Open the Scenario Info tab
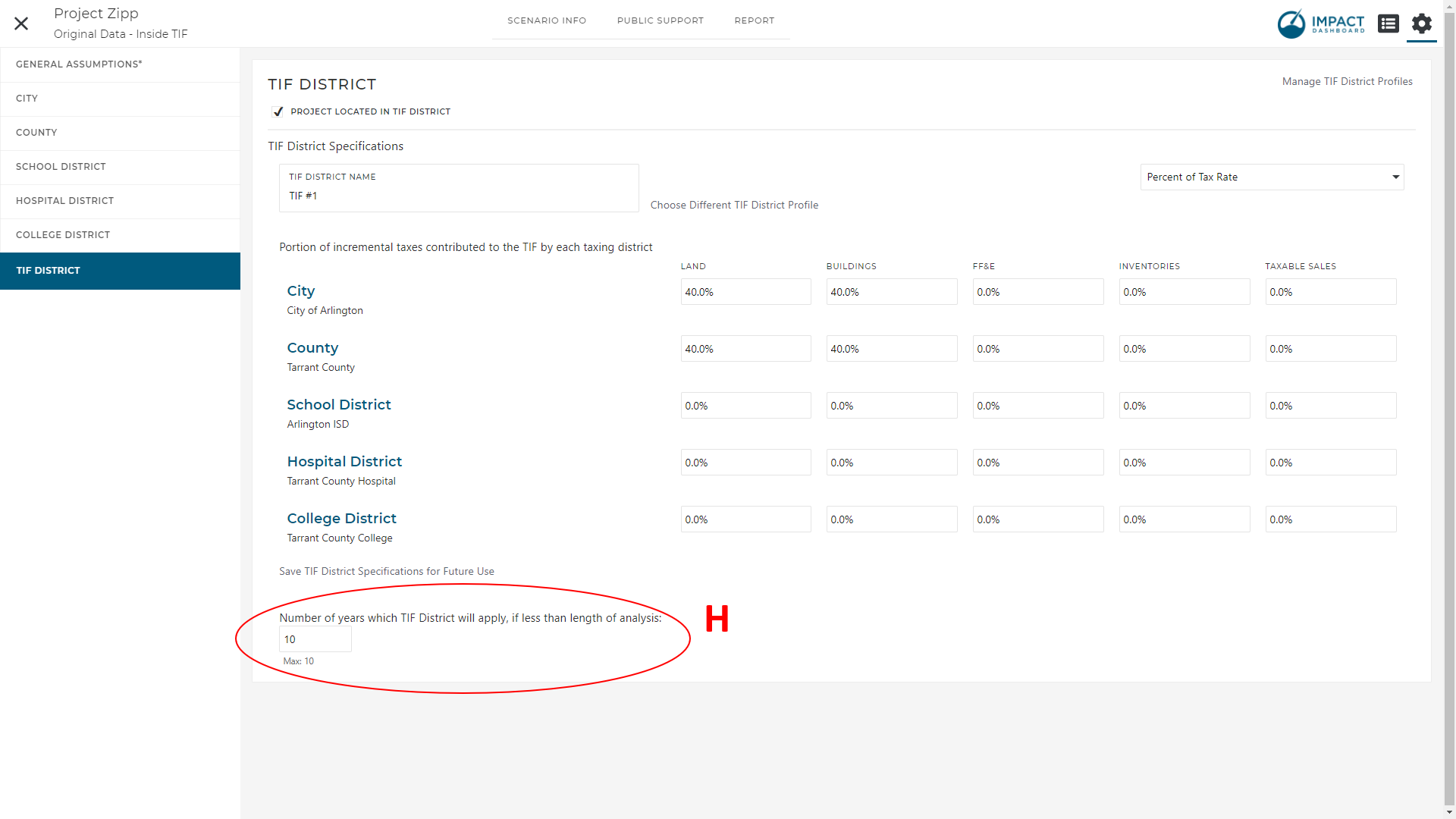The height and width of the screenshot is (819, 1456). click(x=546, y=20)
